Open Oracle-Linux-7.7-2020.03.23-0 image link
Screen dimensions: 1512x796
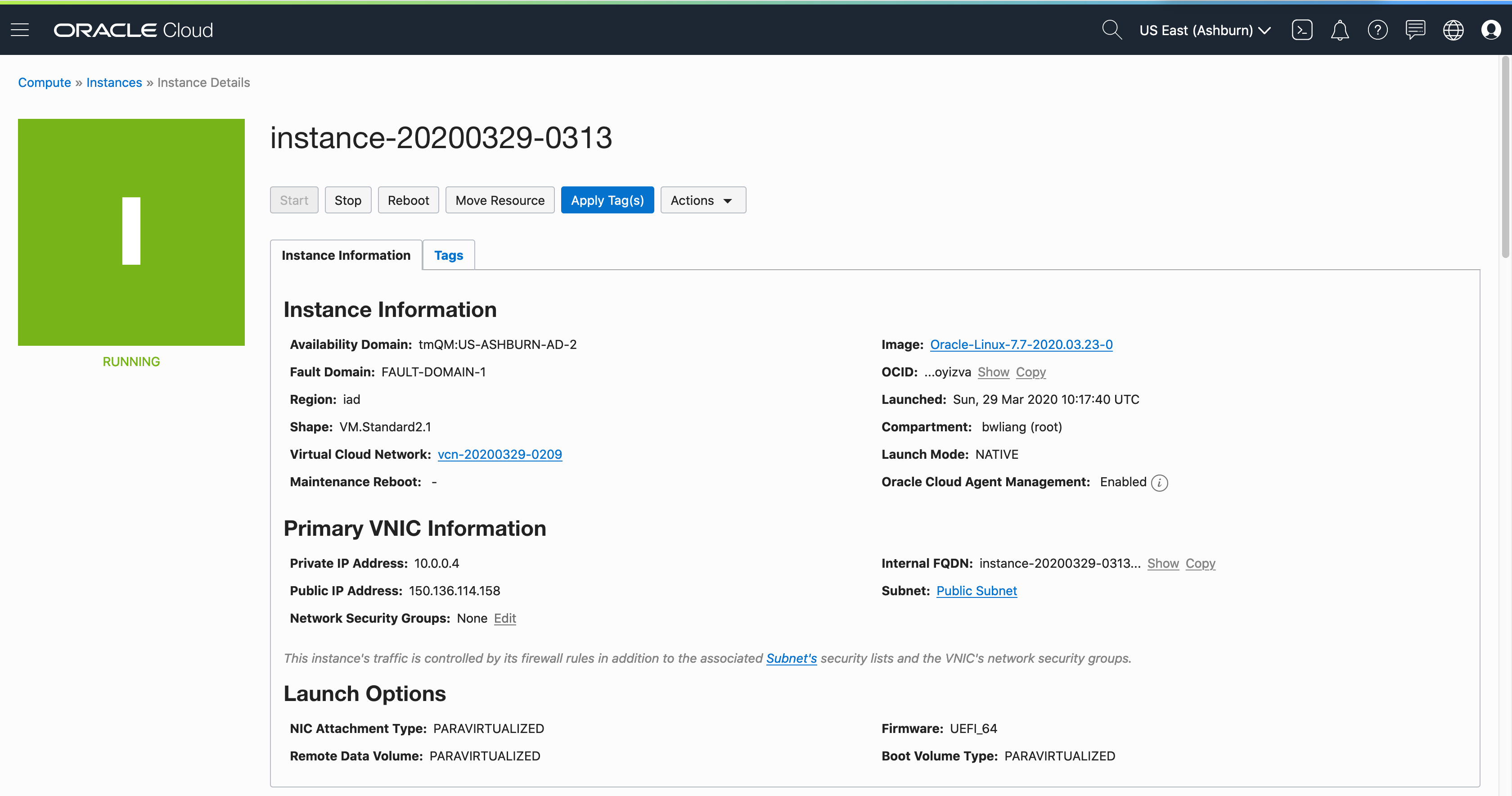coord(1021,344)
